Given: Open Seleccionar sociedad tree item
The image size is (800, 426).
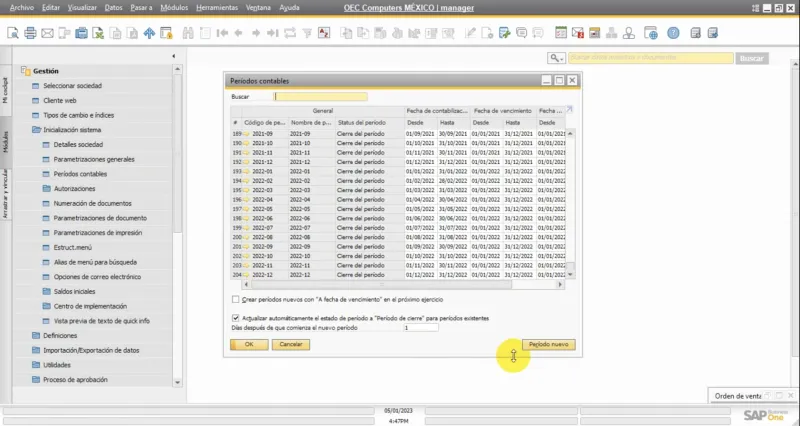Looking at the screenshot, I should click(x=72, y=86).
